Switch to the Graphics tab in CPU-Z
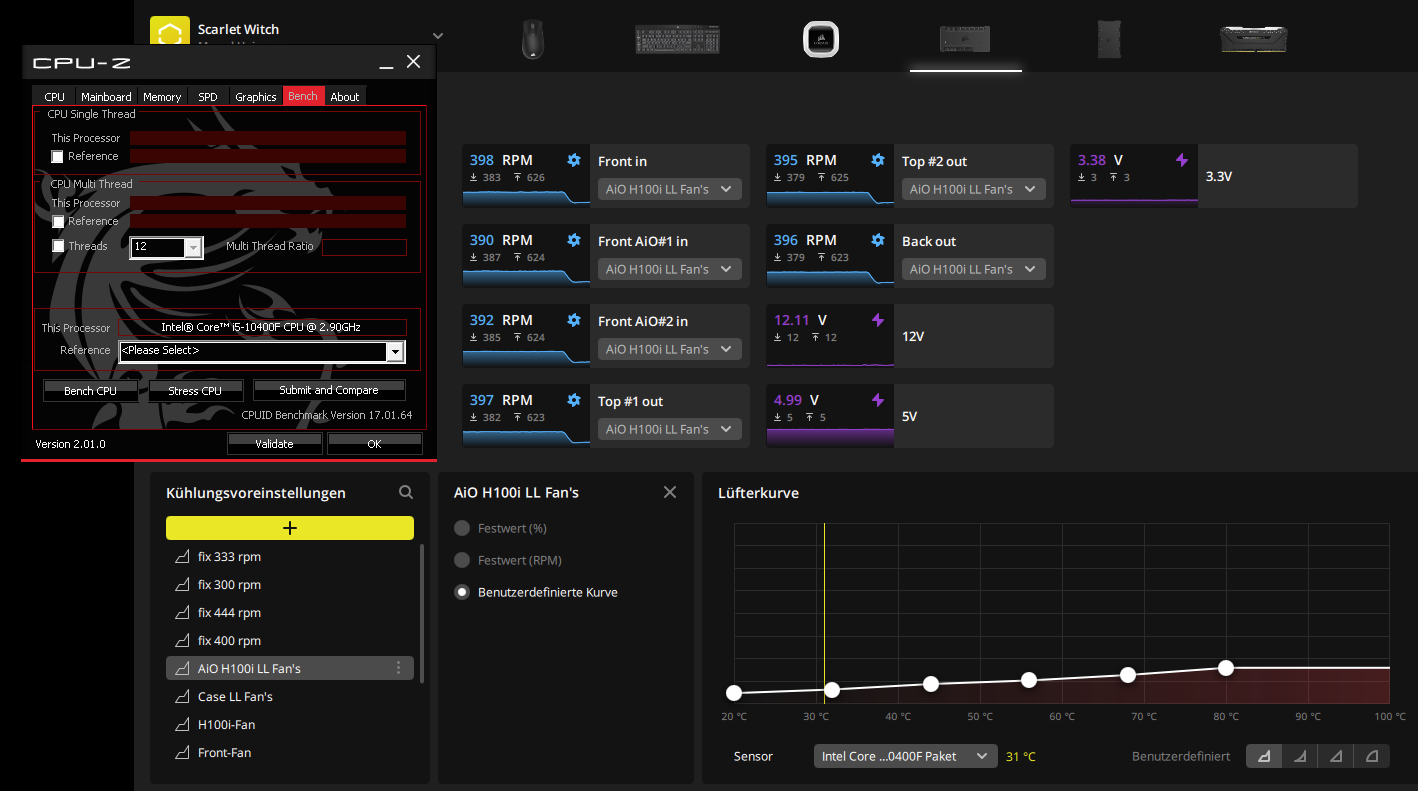 [256, 97]
